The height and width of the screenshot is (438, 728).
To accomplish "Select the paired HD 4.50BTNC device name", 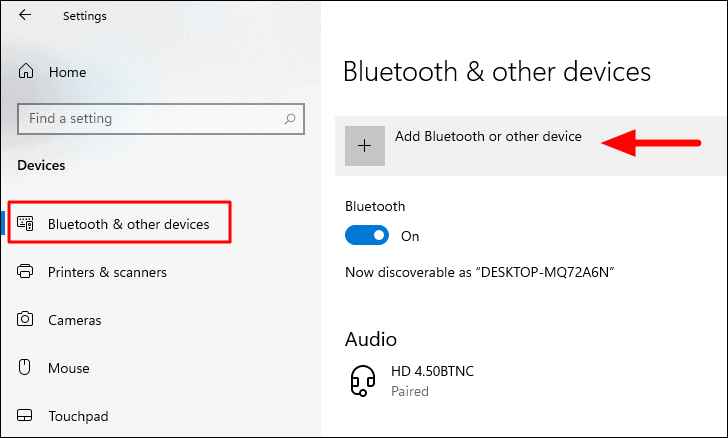I will (432, 371).
